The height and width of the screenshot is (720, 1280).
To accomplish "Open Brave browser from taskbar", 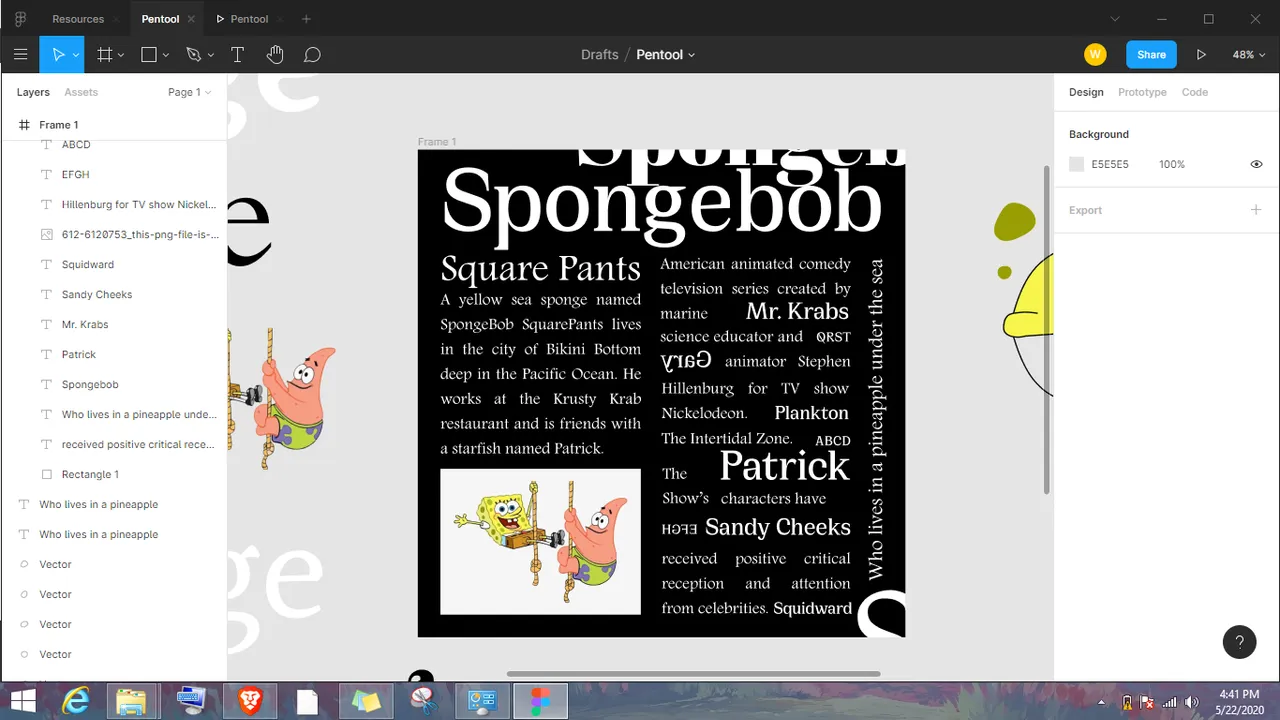I will click(x=248, y=702).
